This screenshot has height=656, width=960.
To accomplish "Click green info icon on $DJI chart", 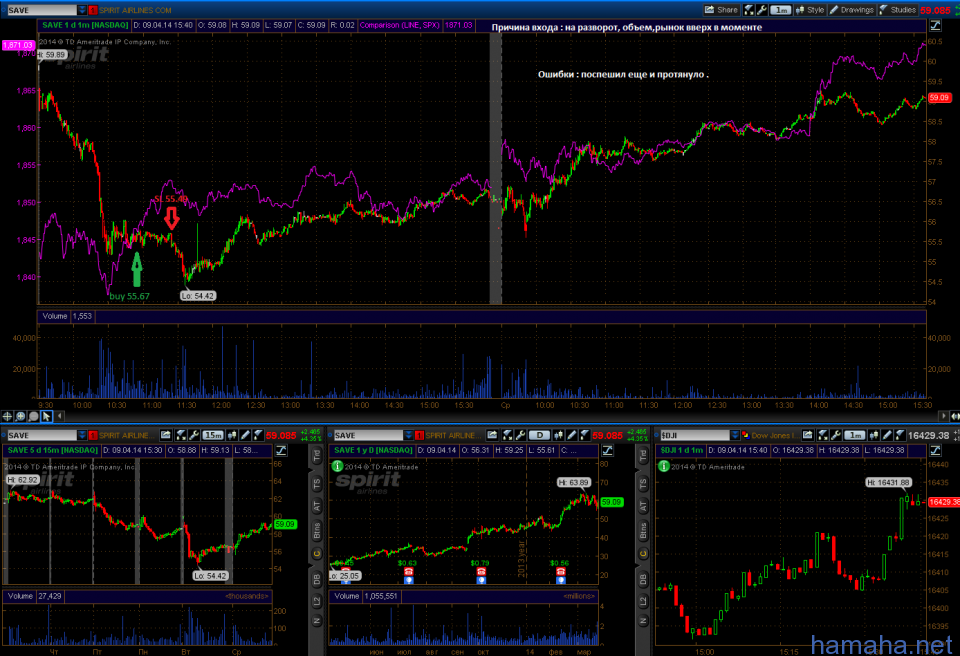I will point(664,466).
